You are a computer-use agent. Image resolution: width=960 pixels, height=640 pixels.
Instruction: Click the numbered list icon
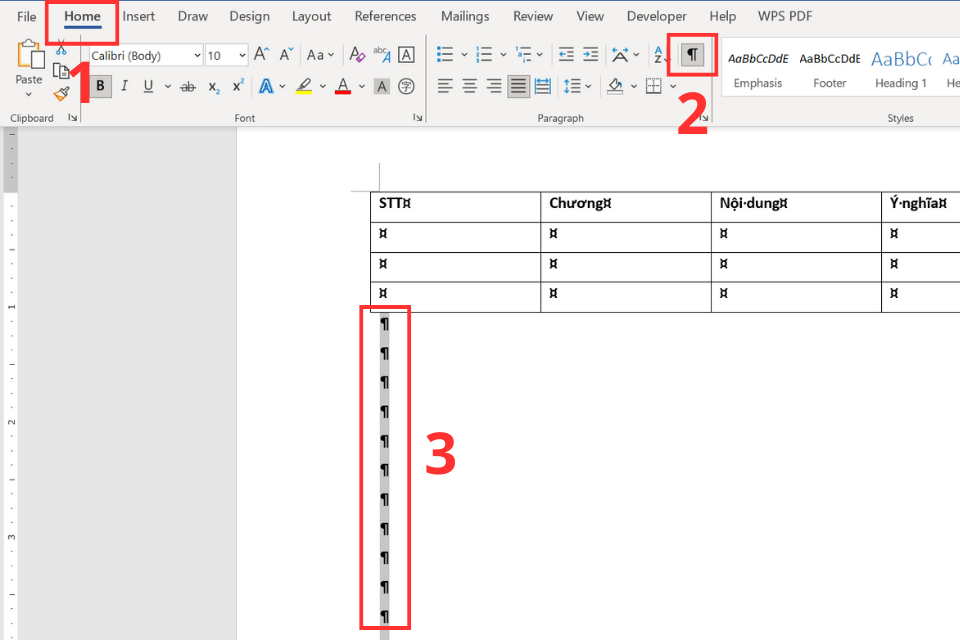point(484,55)
